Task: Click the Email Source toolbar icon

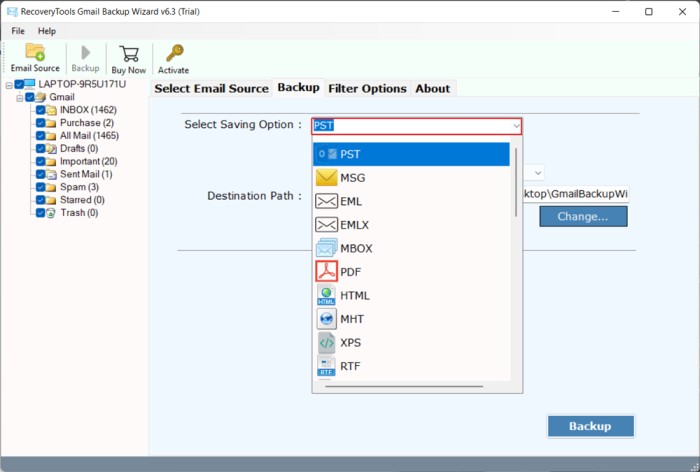Action: [x=35, y=57]
